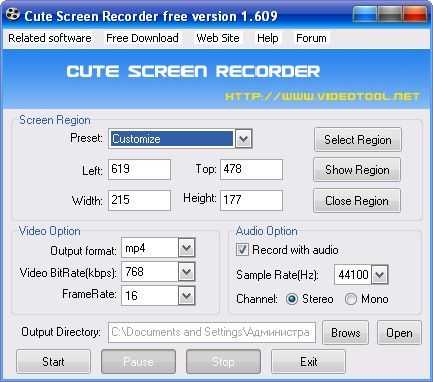Click the Select Region button
The width and height of the screenshot is (433, 382).
click(x=358, y=139)
